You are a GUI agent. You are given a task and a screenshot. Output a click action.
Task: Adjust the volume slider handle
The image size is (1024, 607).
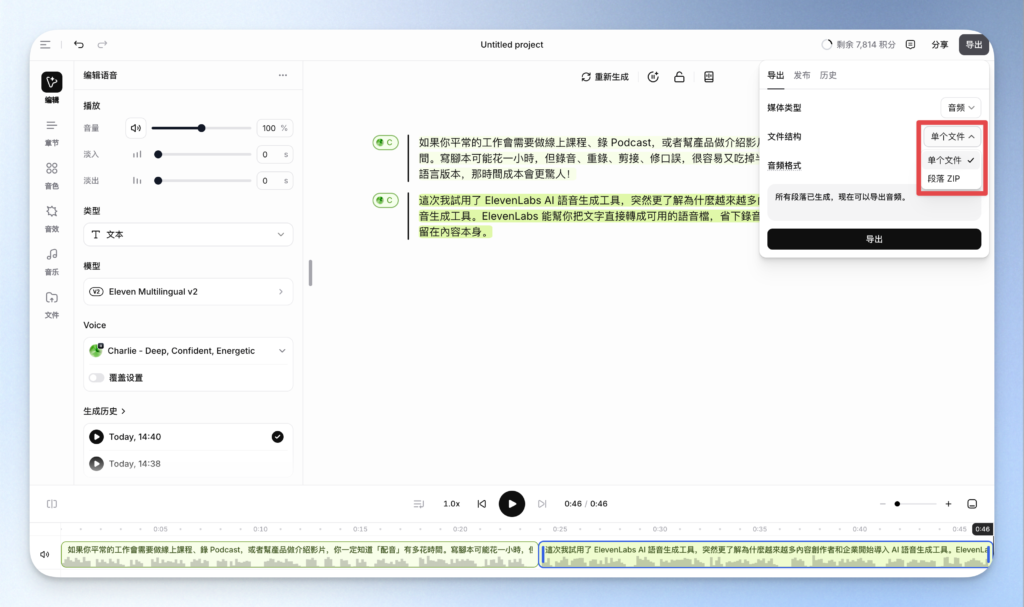point(202,128)
